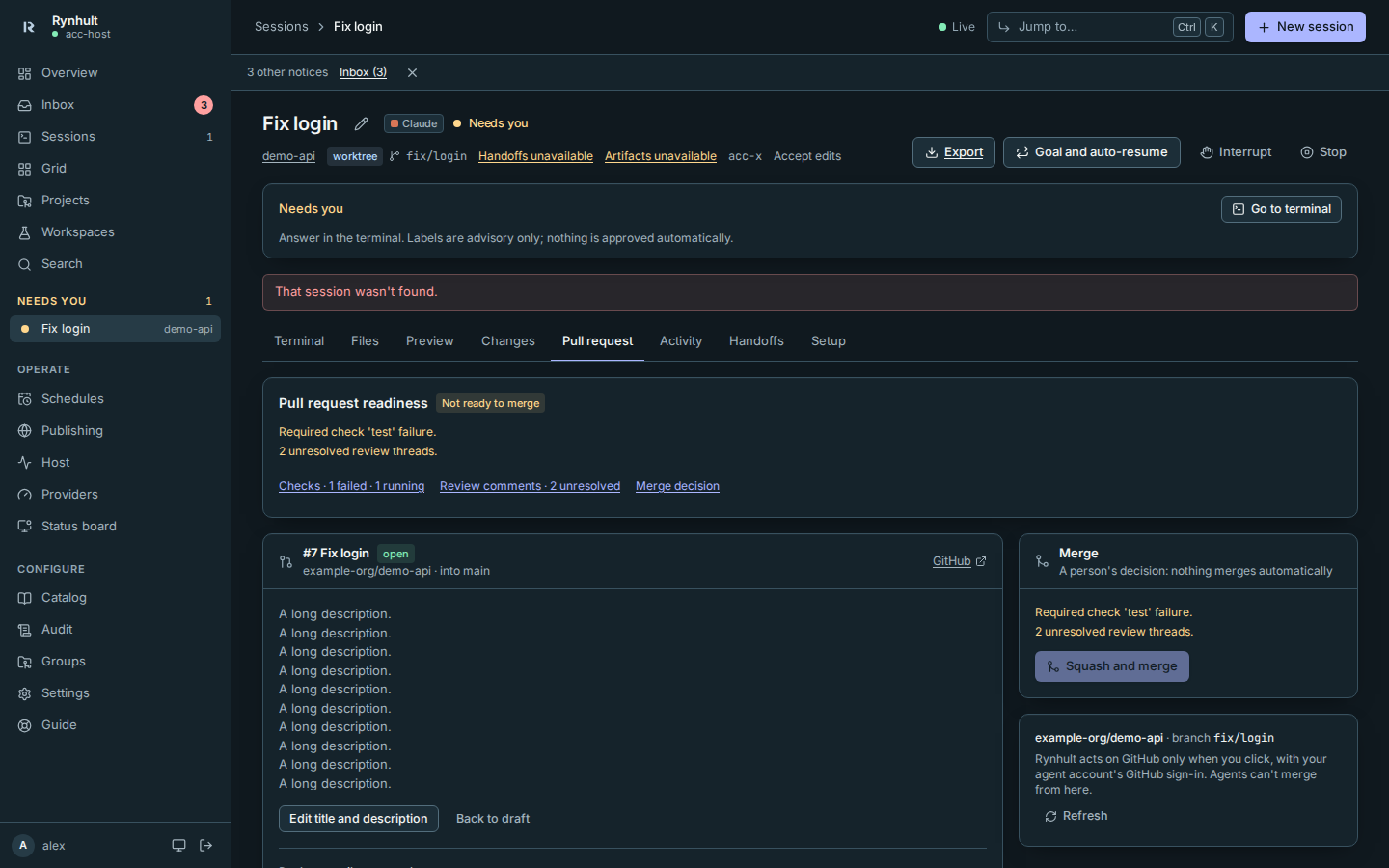Click Export button
The image size is (1389, 868).
954,152
